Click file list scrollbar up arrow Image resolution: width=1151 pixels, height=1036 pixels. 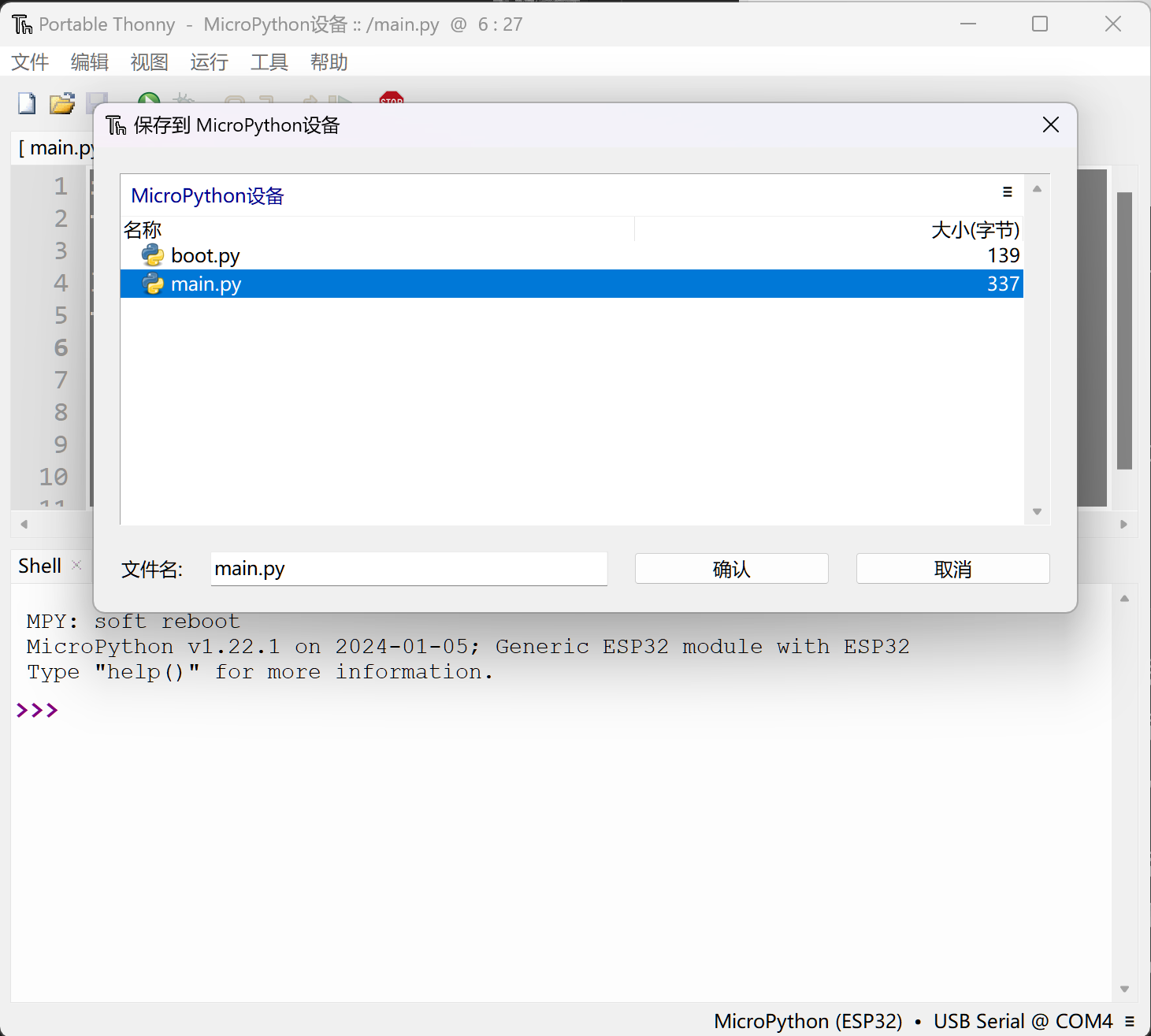(1038, 189)
